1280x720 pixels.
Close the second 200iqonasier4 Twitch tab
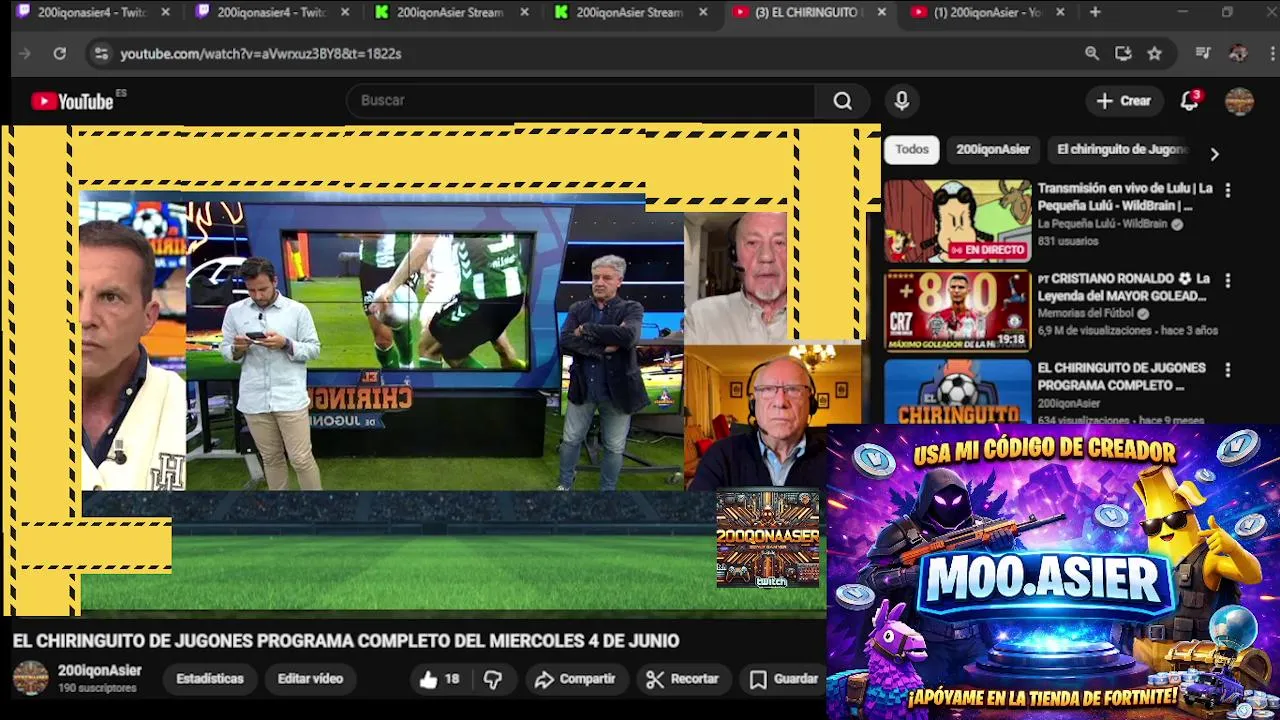tap(345, 12)
